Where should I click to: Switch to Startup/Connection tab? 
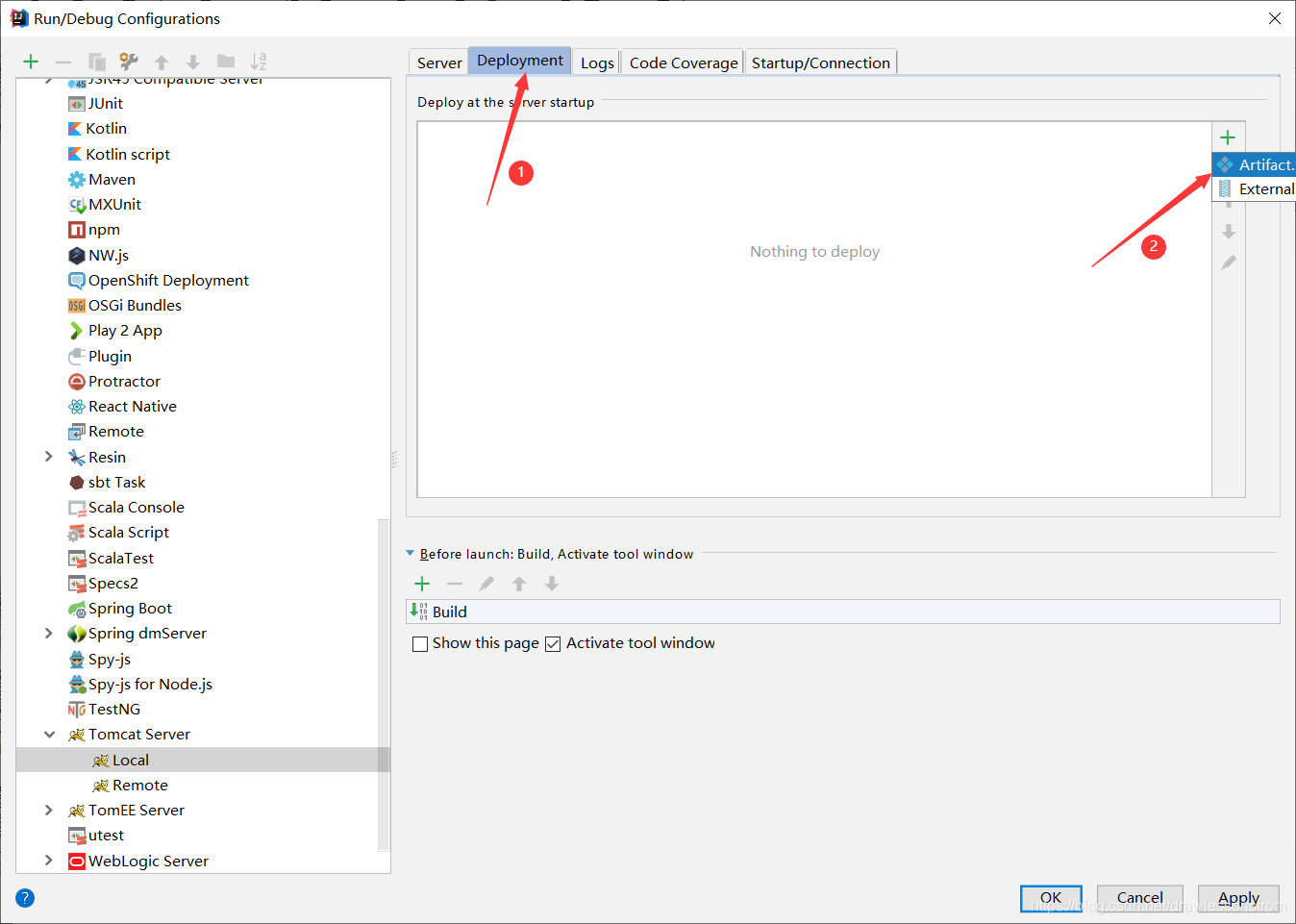point(821,62)
